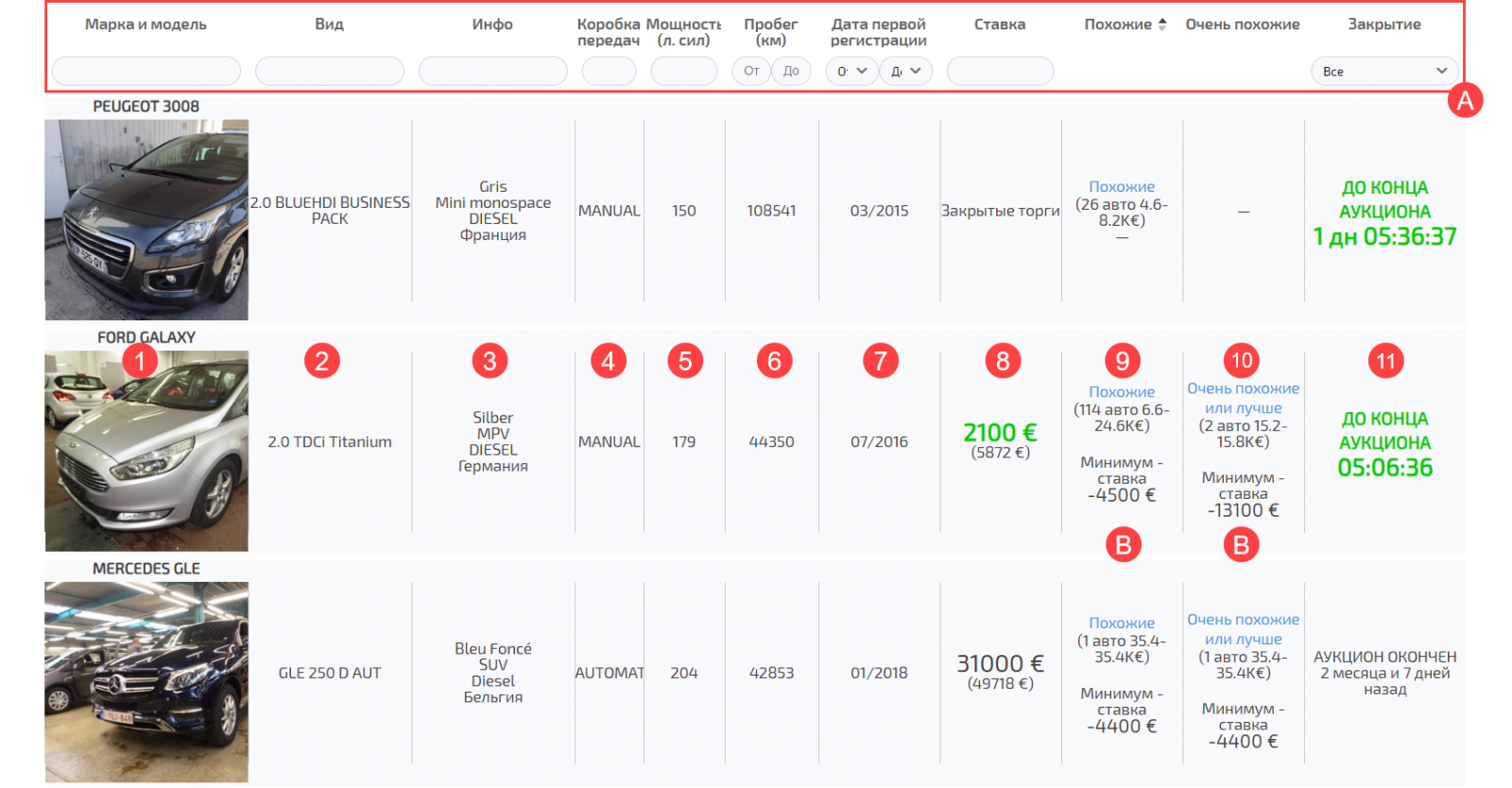Click the Bleu Foncé SUV Diesel Бельгия cell
1512x788 pixels.
pyautogui.click(x=493, y=673)
